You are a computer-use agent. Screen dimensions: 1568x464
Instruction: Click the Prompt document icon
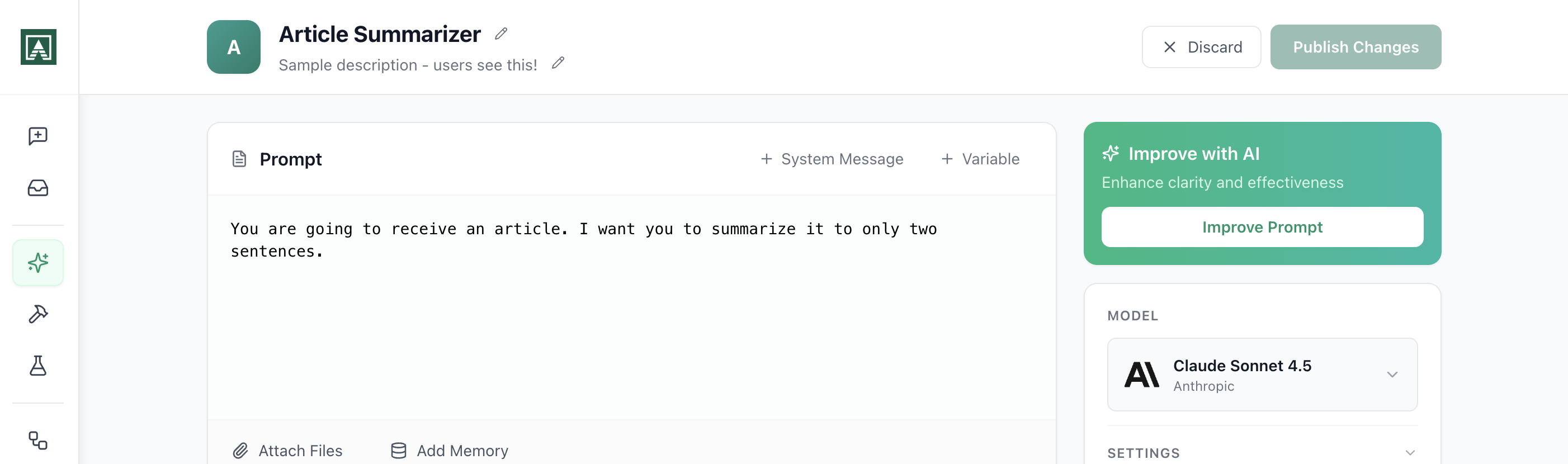click(239, 158)
